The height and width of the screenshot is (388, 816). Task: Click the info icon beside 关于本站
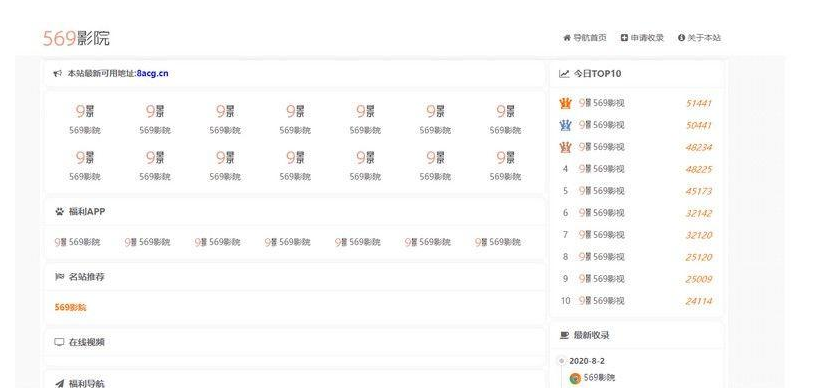click(x=681, y=38)
